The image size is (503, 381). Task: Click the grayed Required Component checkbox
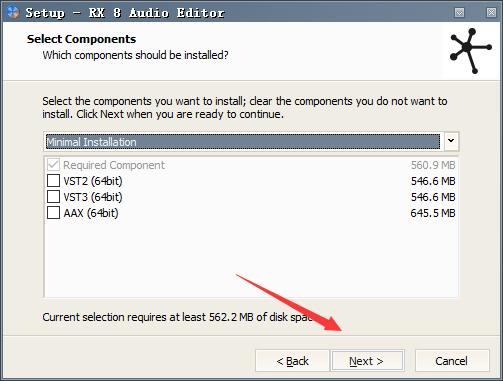pyautogui.click(x=53, y=165)
